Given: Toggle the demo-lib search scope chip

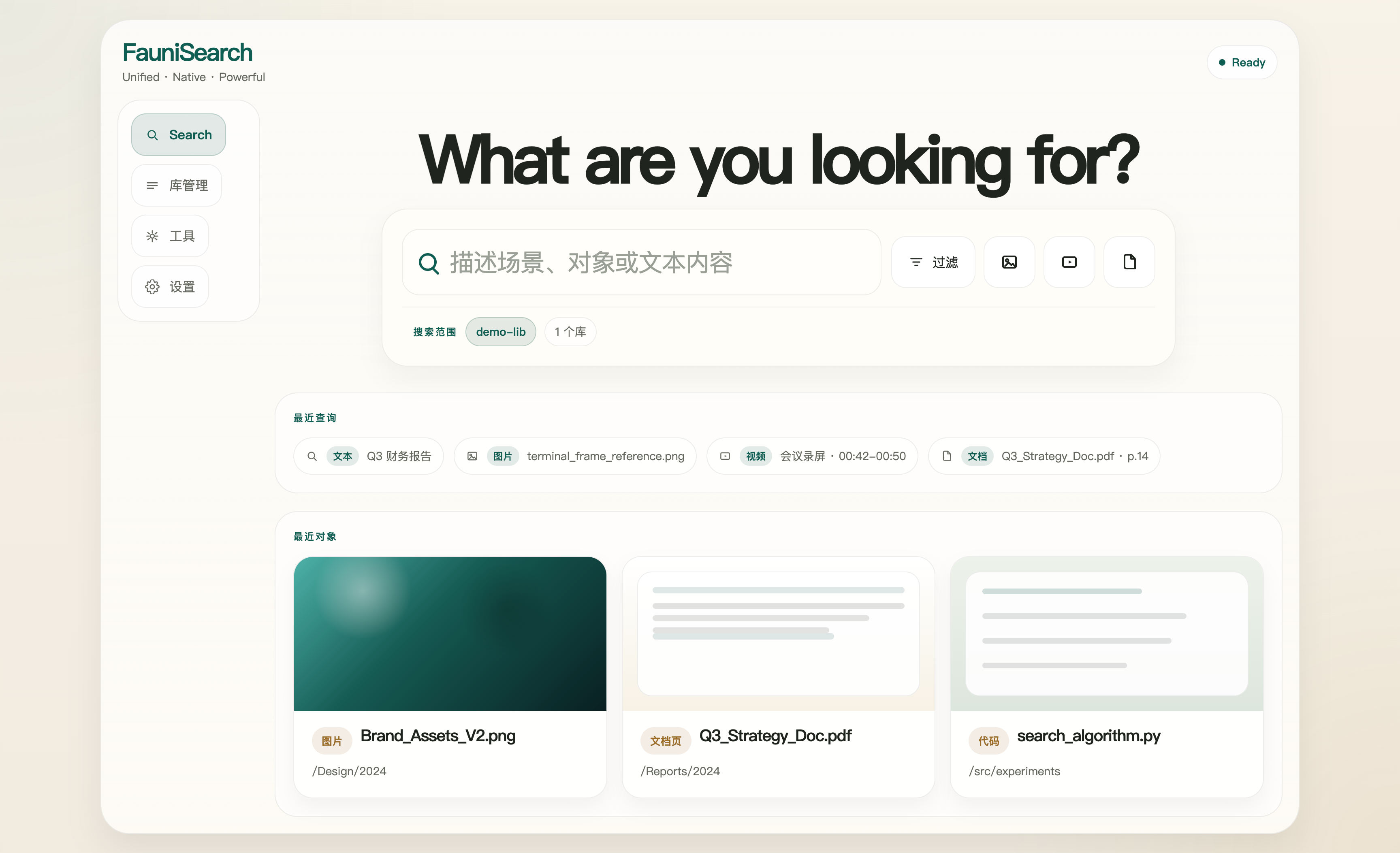Looking at the screenshot, I should tap(501, 332).
